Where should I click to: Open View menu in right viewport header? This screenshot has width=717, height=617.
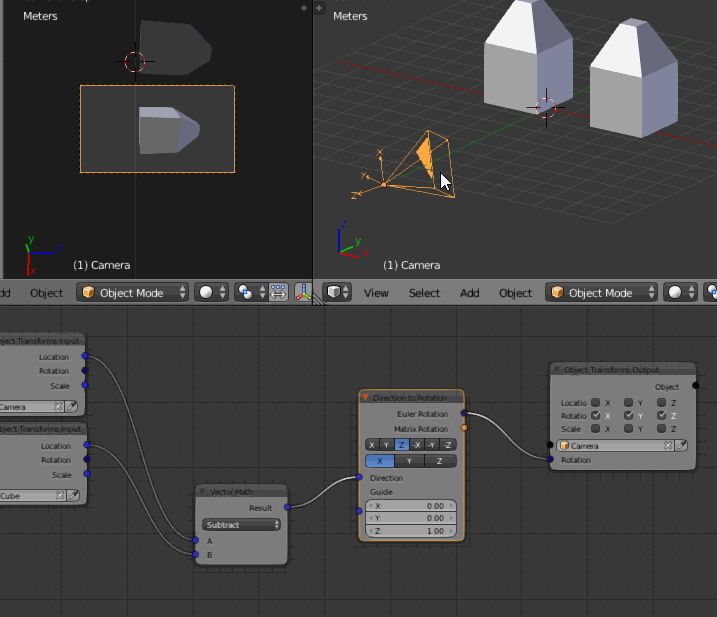[x=376, y=293]
